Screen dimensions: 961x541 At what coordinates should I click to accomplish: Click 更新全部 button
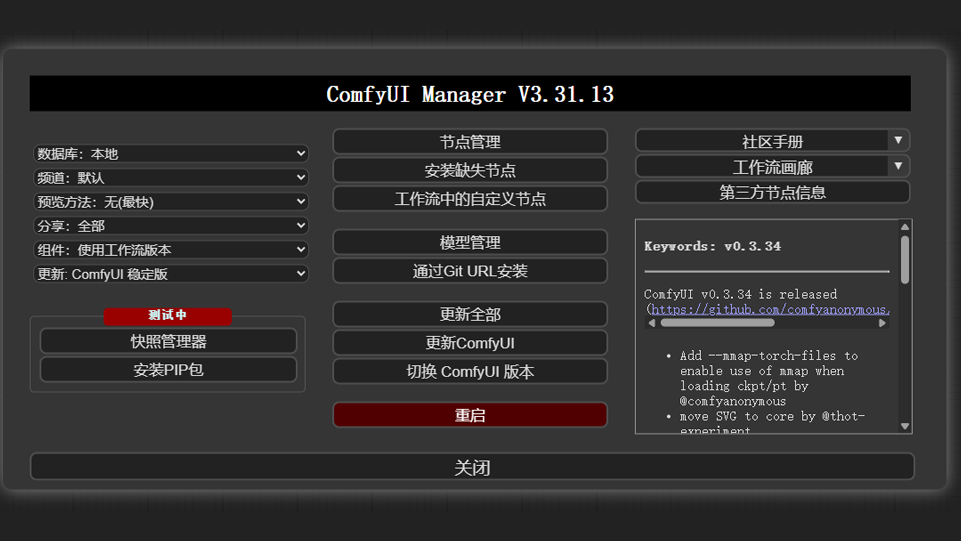470,314
